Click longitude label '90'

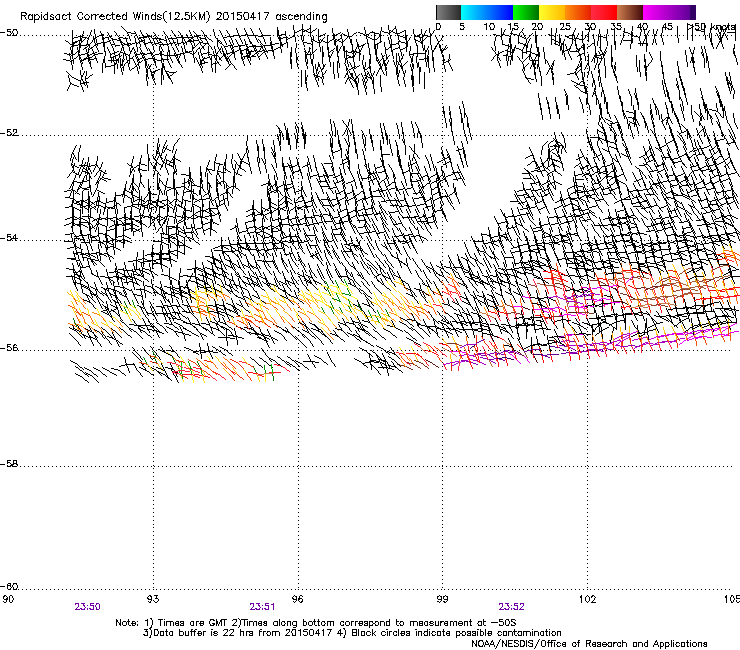(x=8, y=599)
